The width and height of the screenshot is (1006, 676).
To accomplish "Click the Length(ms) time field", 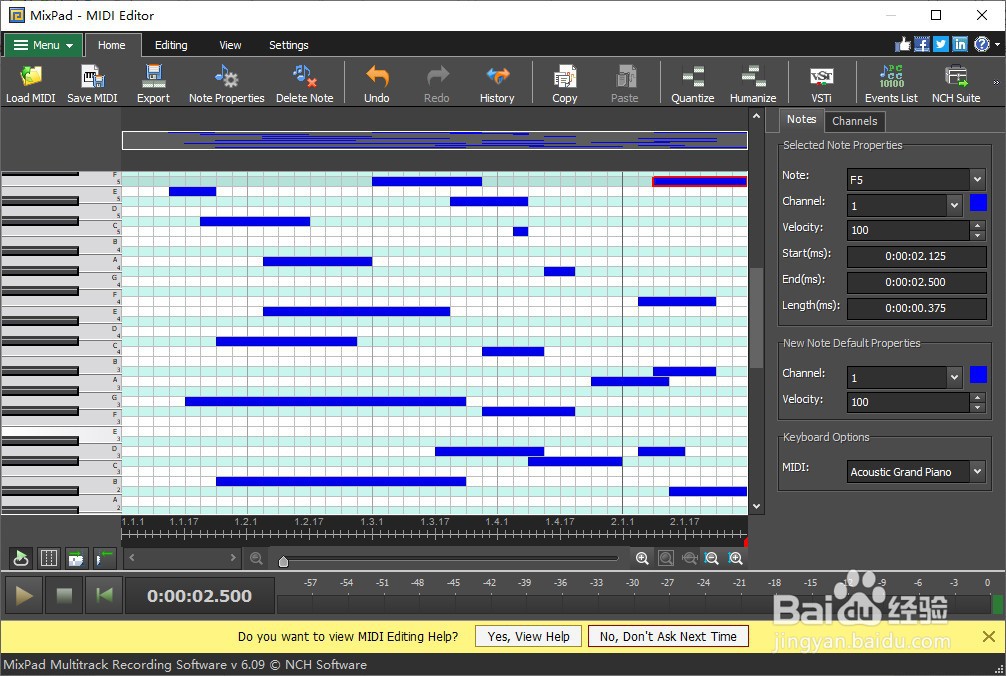I will pyautogui.click(x=916, y=308).
